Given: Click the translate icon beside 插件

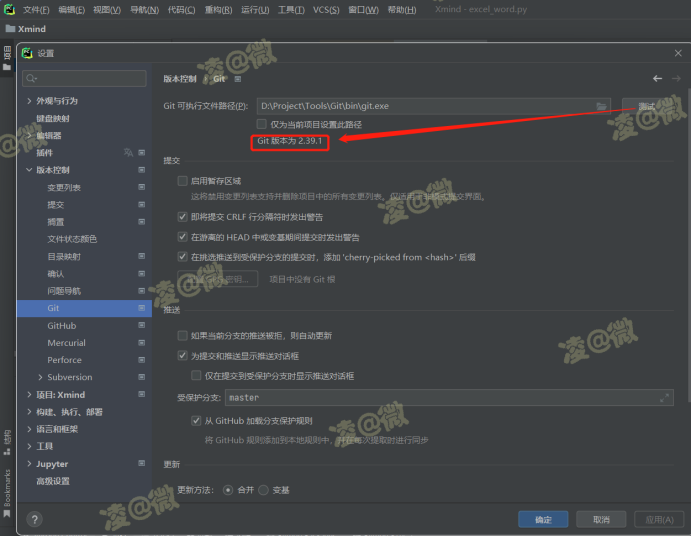Looking at the screenshot, I should tap(128, 153).
